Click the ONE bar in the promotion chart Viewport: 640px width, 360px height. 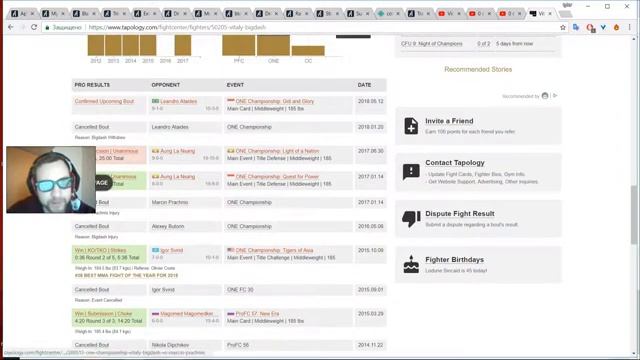[x=273, y=45]
